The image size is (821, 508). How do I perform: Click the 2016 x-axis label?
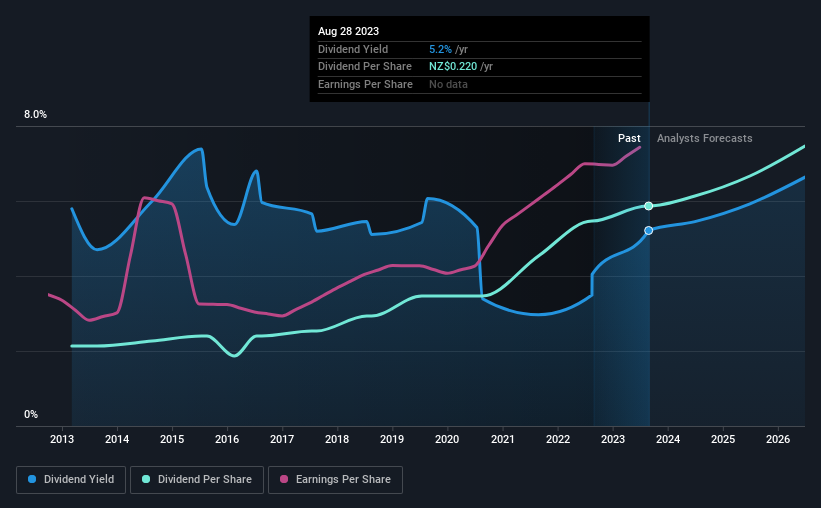click(227, 439)
